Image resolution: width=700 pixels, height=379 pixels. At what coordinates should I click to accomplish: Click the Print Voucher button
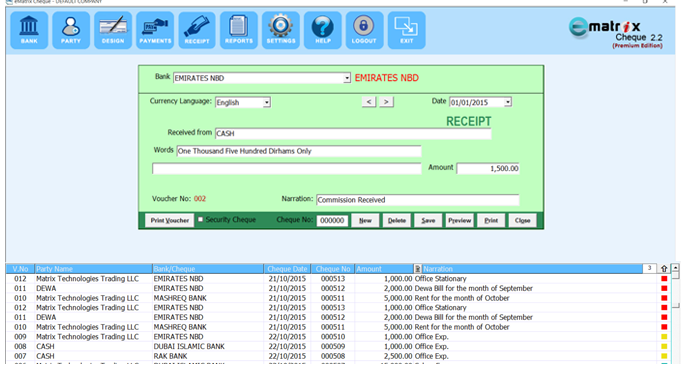click(170, 220)
